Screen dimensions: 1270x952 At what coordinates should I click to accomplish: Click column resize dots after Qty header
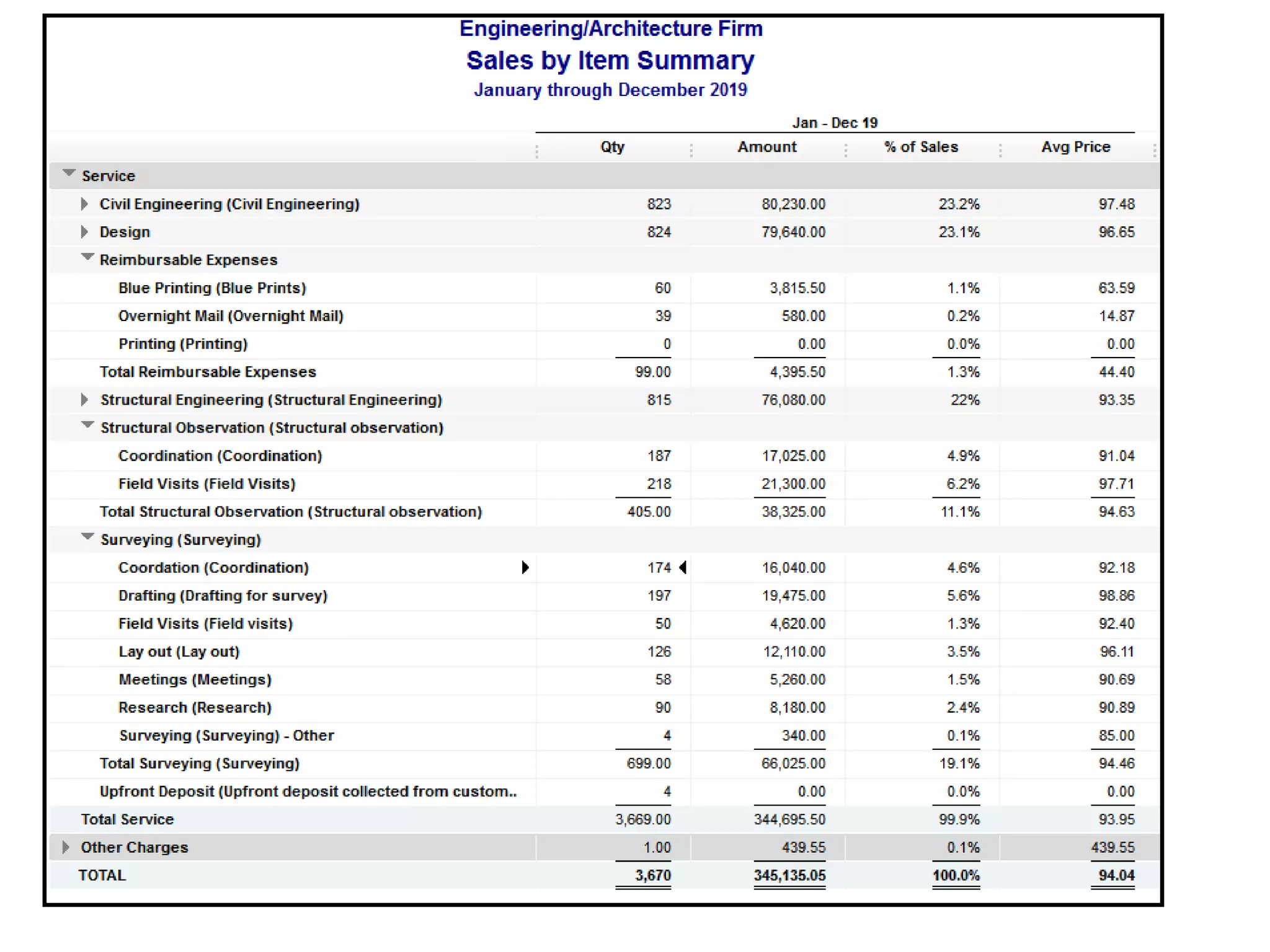691,149
